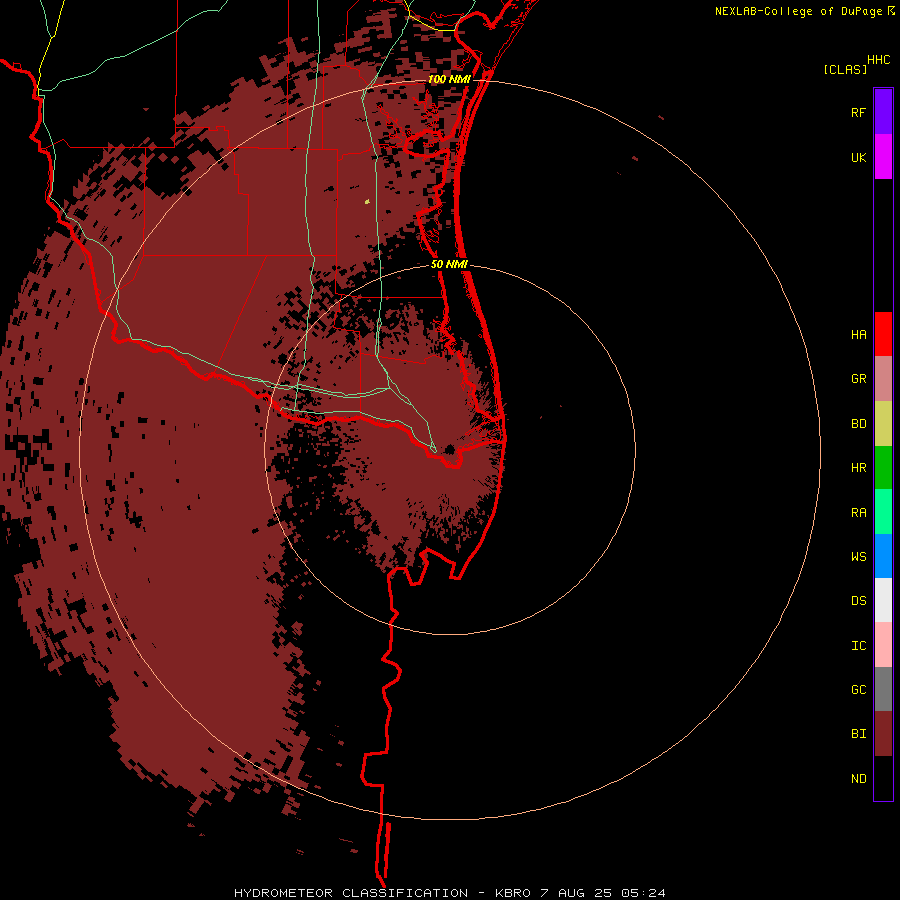Click the IC light-pink legend swatch

(883, 645)
